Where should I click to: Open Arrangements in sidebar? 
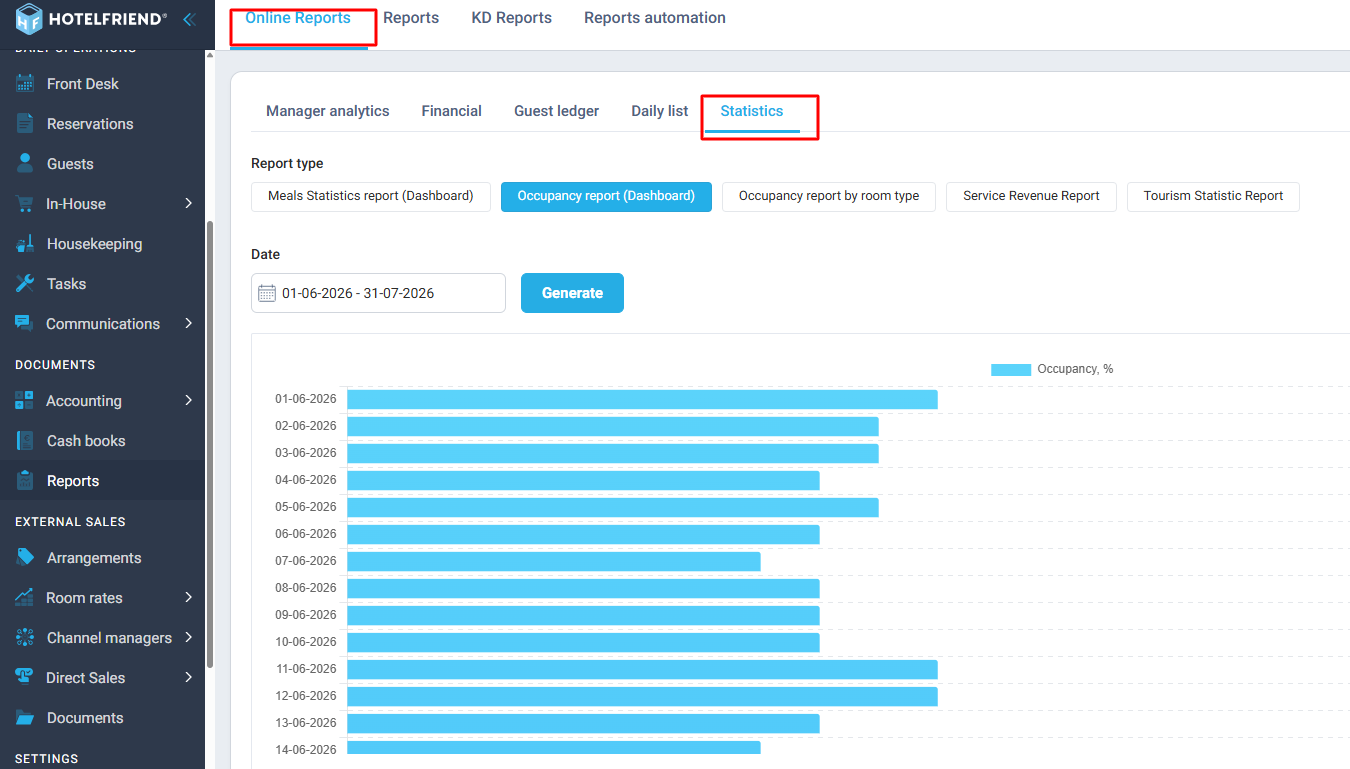click(94, 558)
